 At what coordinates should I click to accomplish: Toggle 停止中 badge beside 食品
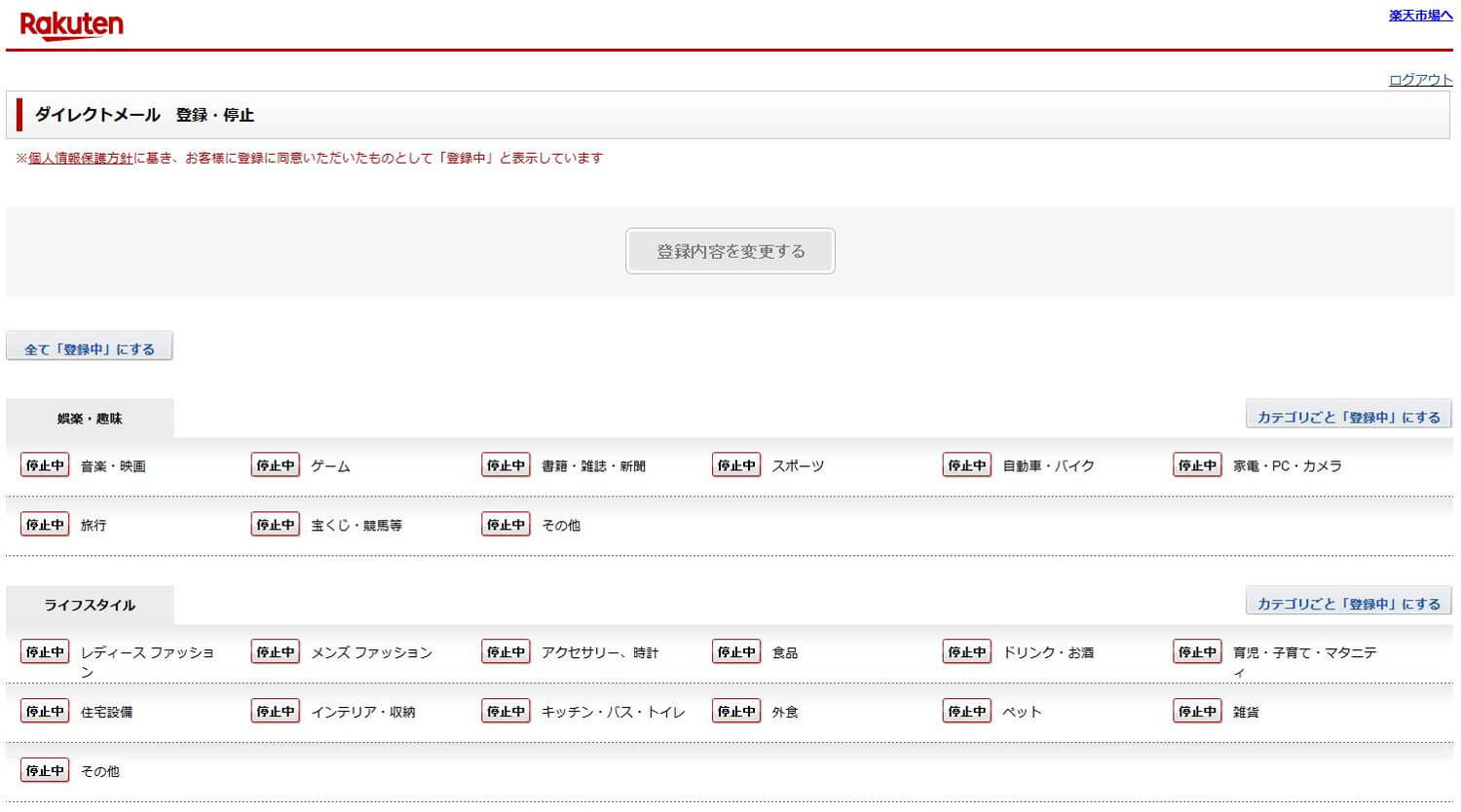tap(736, 652)
